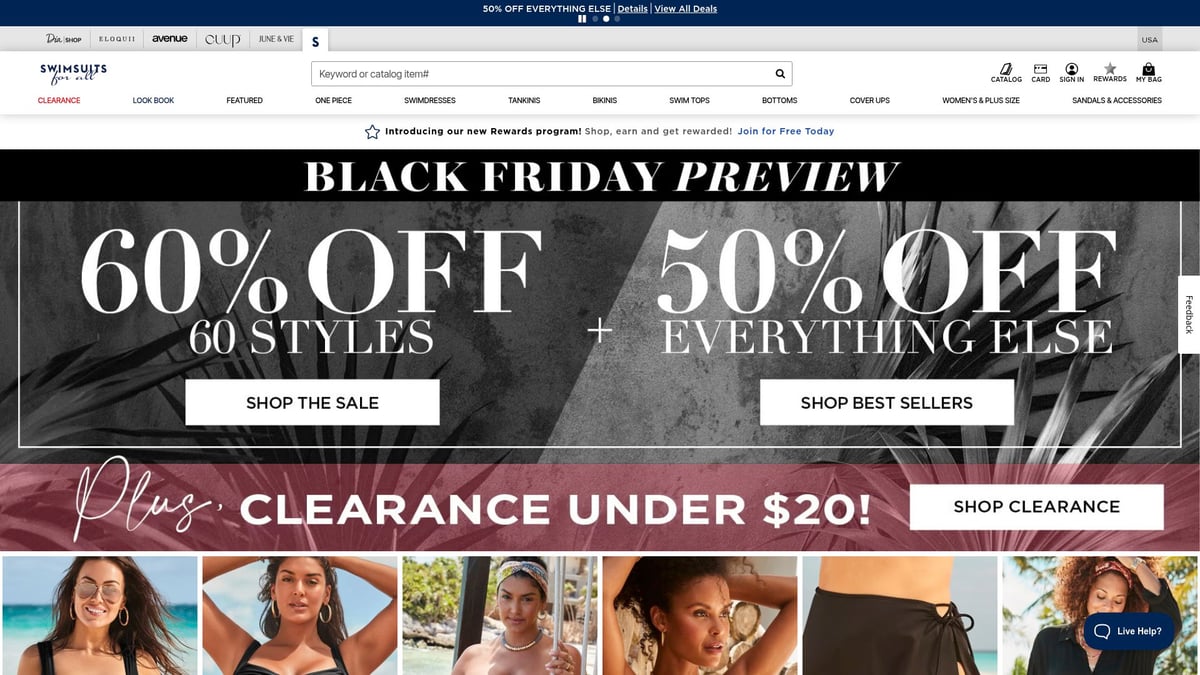The image size is (1200, 675).
Task: Open the My Bag icon
Action: (x=1148, y=73)
